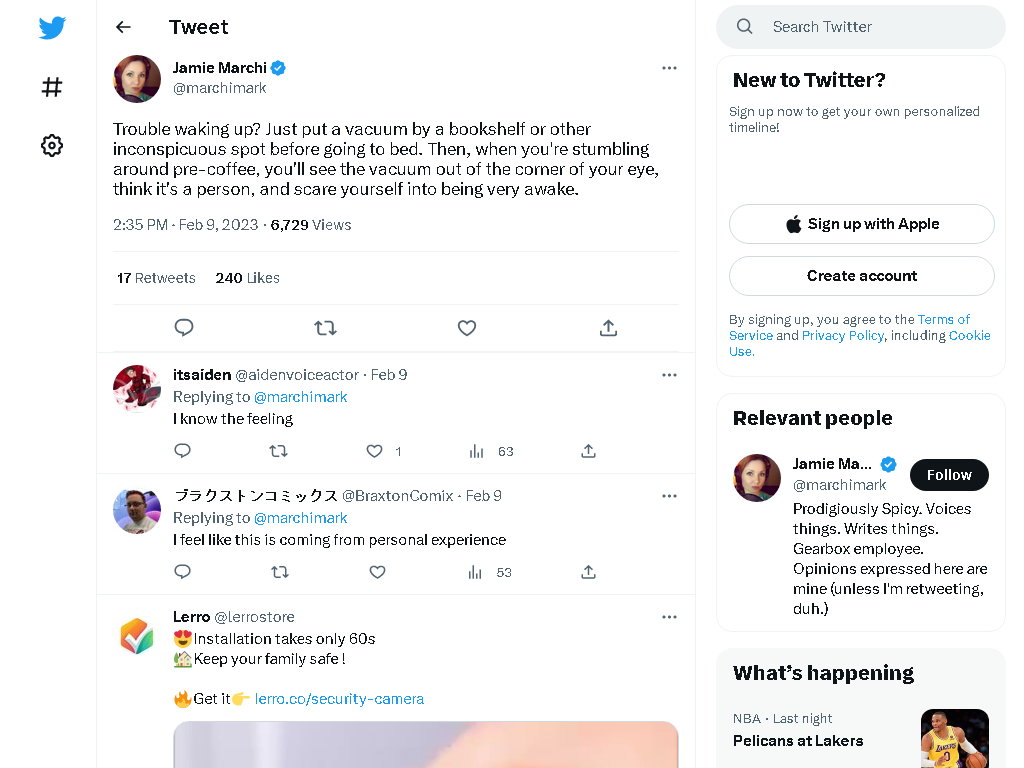
Task: Follow Jamie Marchi in Relevant people
Action: pos(949,475)
